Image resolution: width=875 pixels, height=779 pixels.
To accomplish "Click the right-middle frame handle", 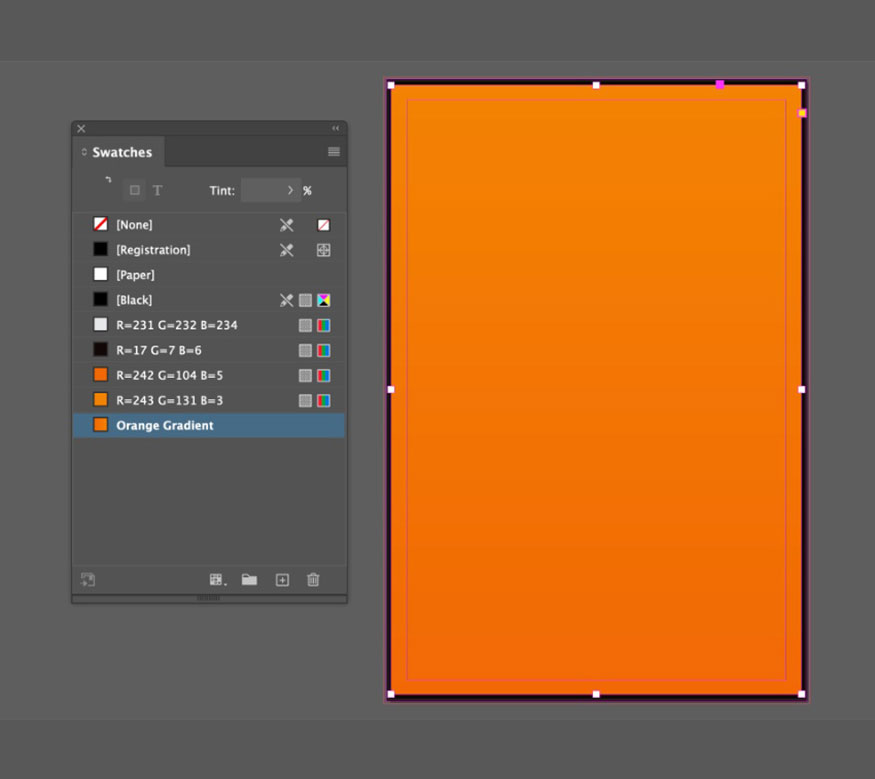I will click(x=802, y=390).
